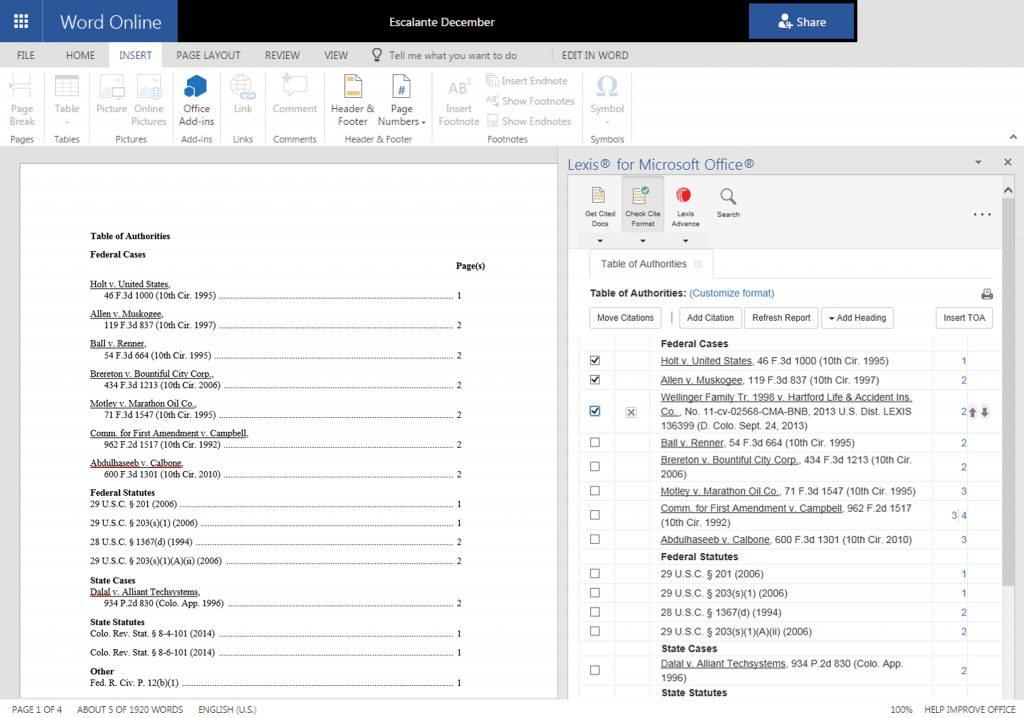Click Show Footnotes in the ribbon
Image resolution: width=1024 pixels, height=718 pixels.
(530, 101)
